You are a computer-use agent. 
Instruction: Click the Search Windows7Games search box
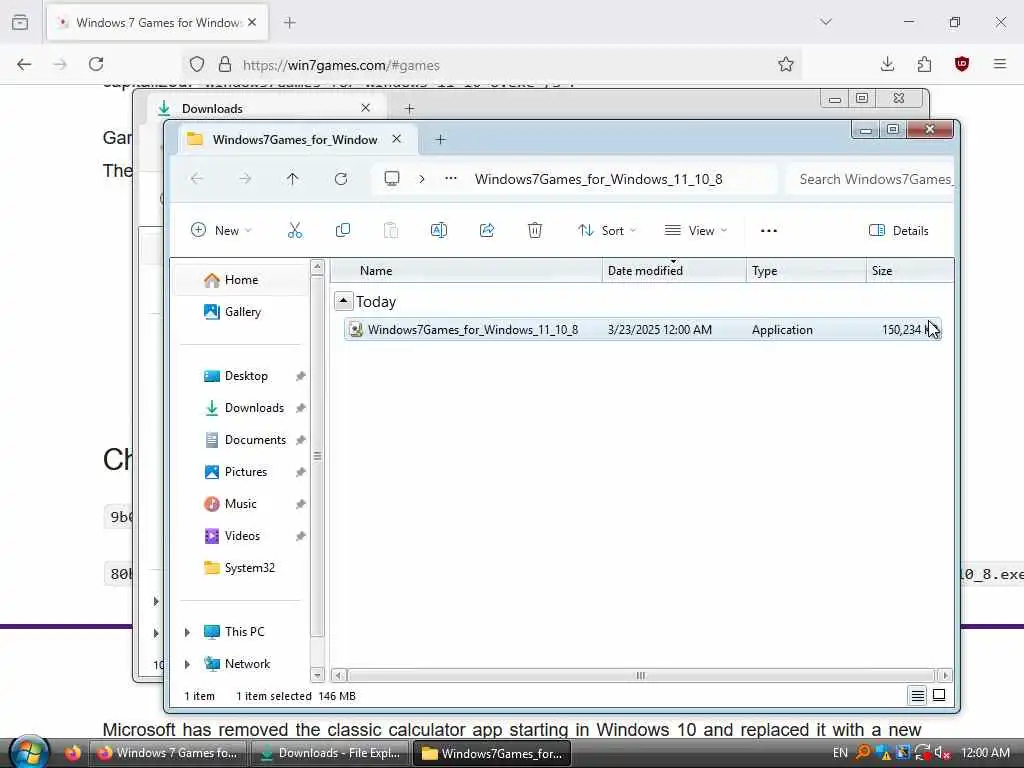click(x=871, y=179)
